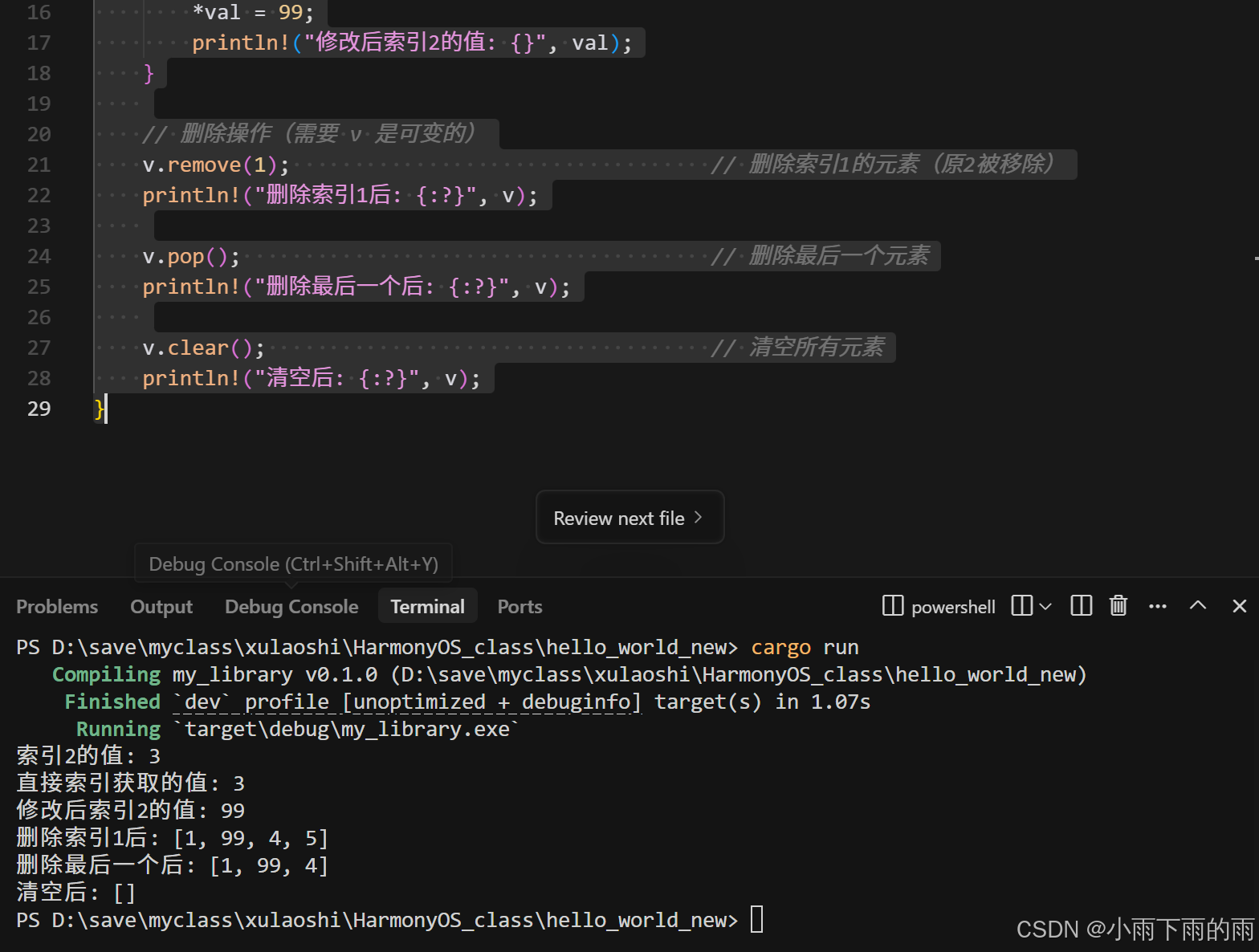Image resolution: width=1259 pixels, height=952 pixels.
Task: Click line number 29 in the gutter
Action: coord(39,409)
